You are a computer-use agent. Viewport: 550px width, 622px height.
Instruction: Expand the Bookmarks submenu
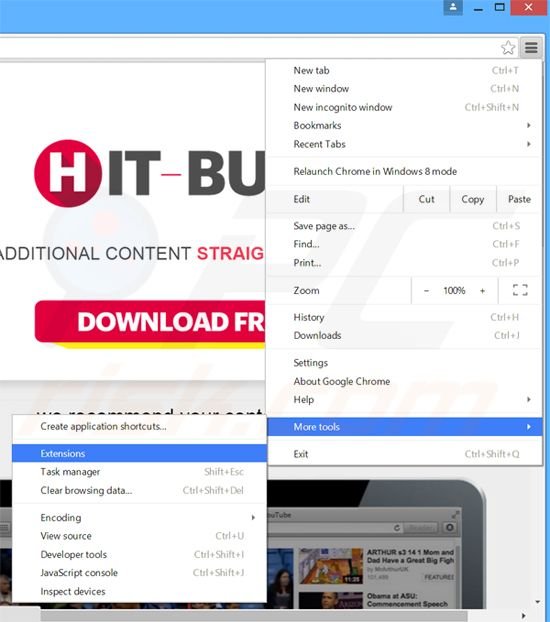(405, 126)
